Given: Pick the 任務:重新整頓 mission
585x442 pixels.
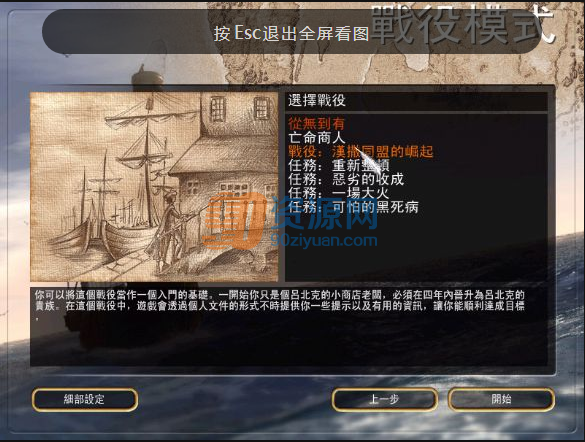Looking at the screenshot, I should pos(339,165).
